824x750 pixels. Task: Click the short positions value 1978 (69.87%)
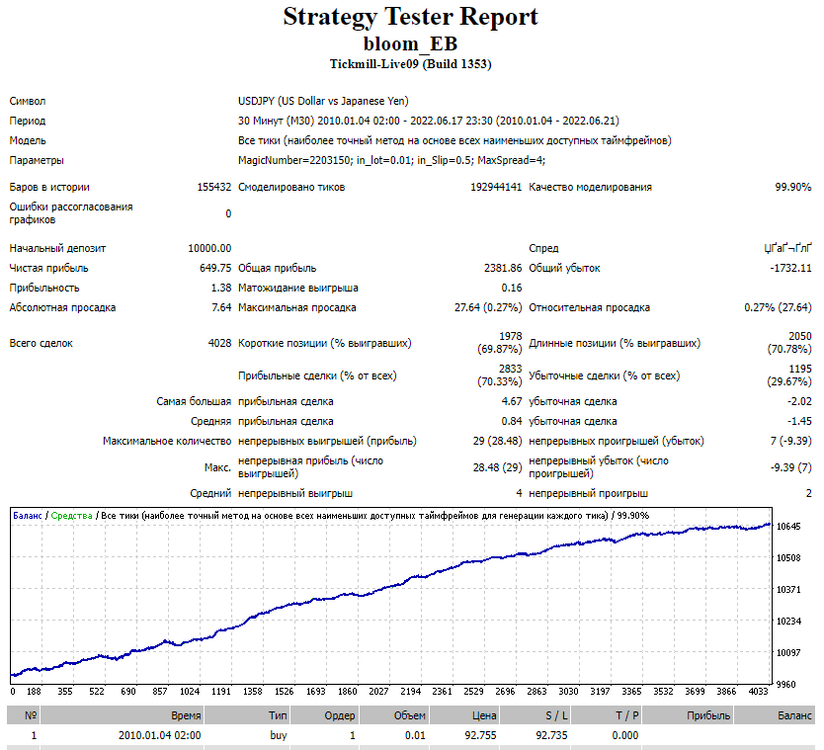pos(499,343)
